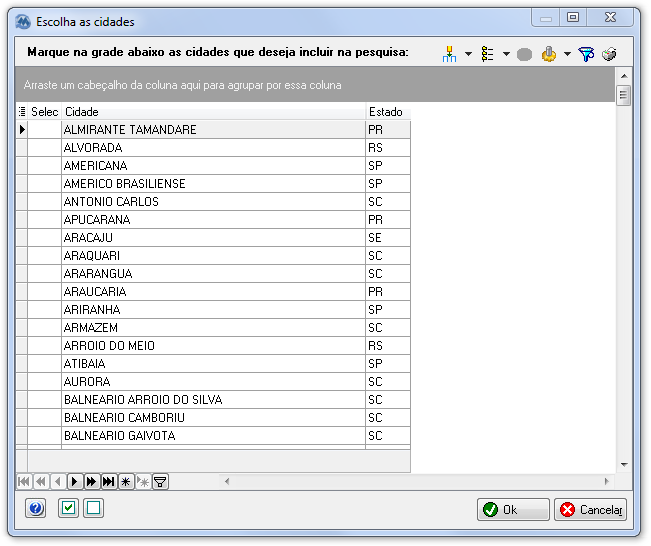
Task: Expand the dropdown arrow next to the list icon
Action: click(x=506, y=54)
